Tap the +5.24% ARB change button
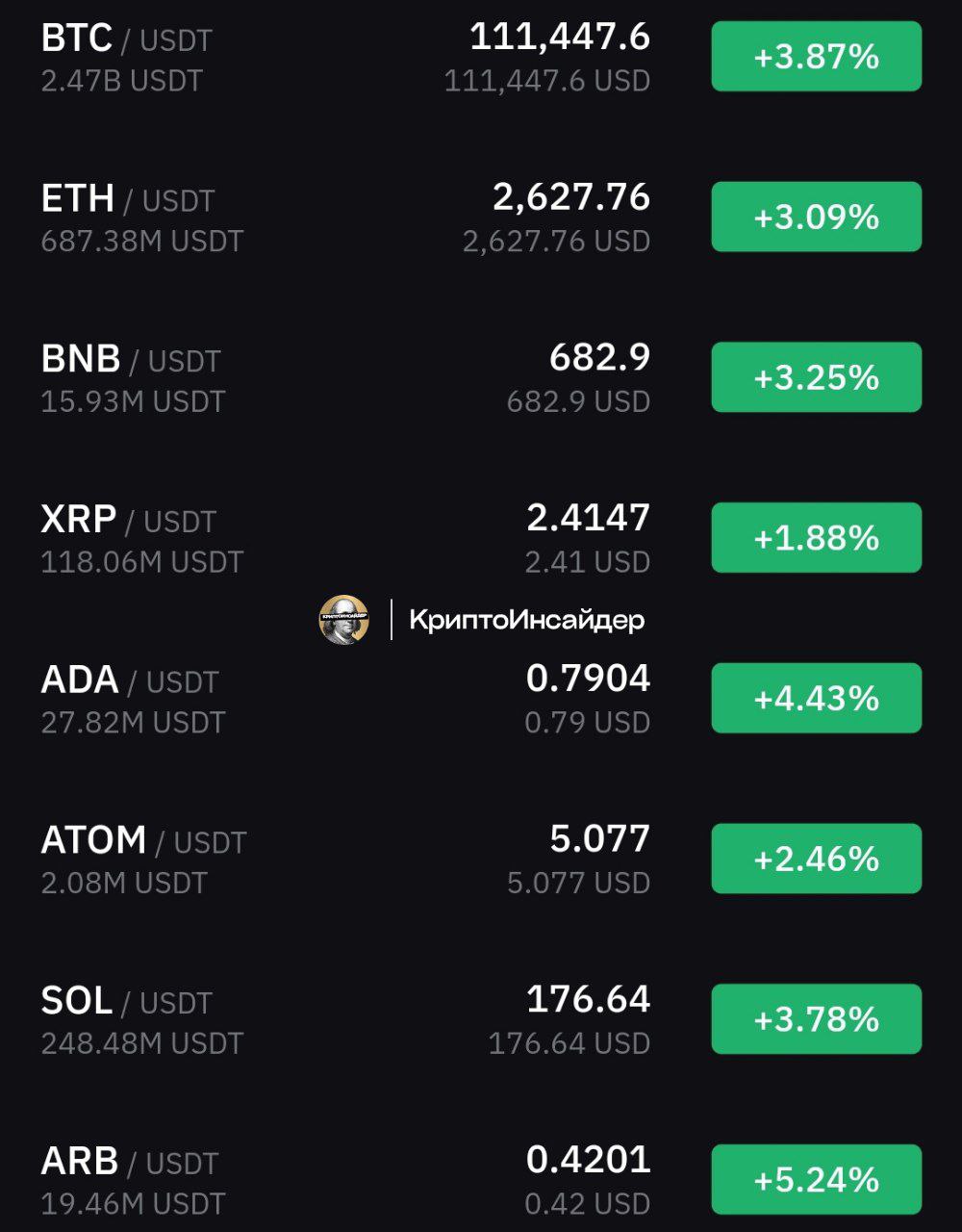Viewport: 962px width, 1232px height. [817, 1179]
